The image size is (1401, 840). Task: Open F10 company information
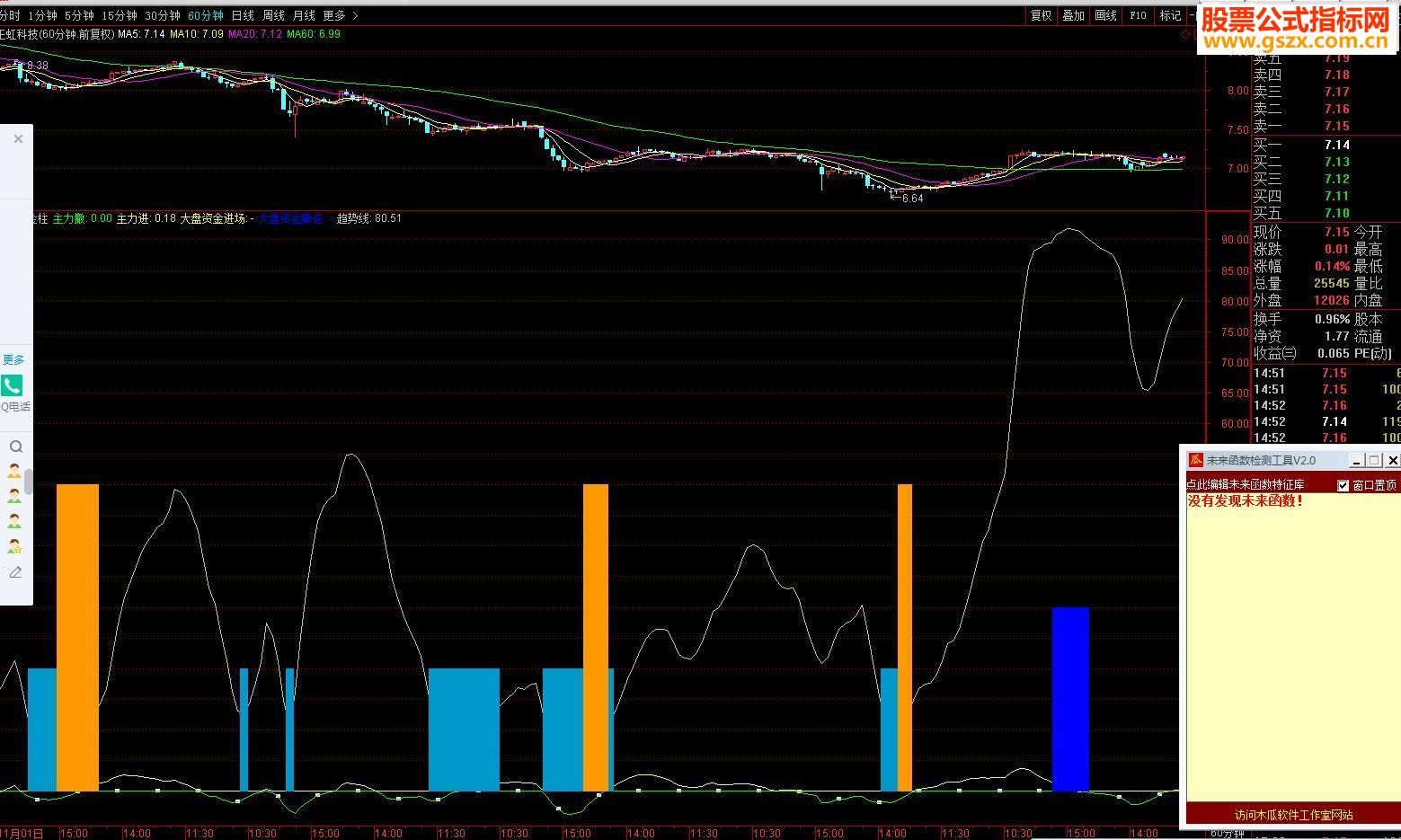(x=1139, y=15)
